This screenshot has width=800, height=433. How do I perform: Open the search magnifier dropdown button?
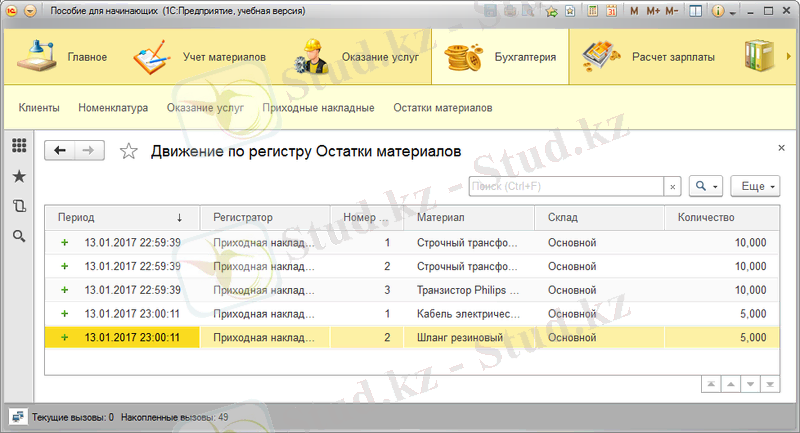coord(706,186)
